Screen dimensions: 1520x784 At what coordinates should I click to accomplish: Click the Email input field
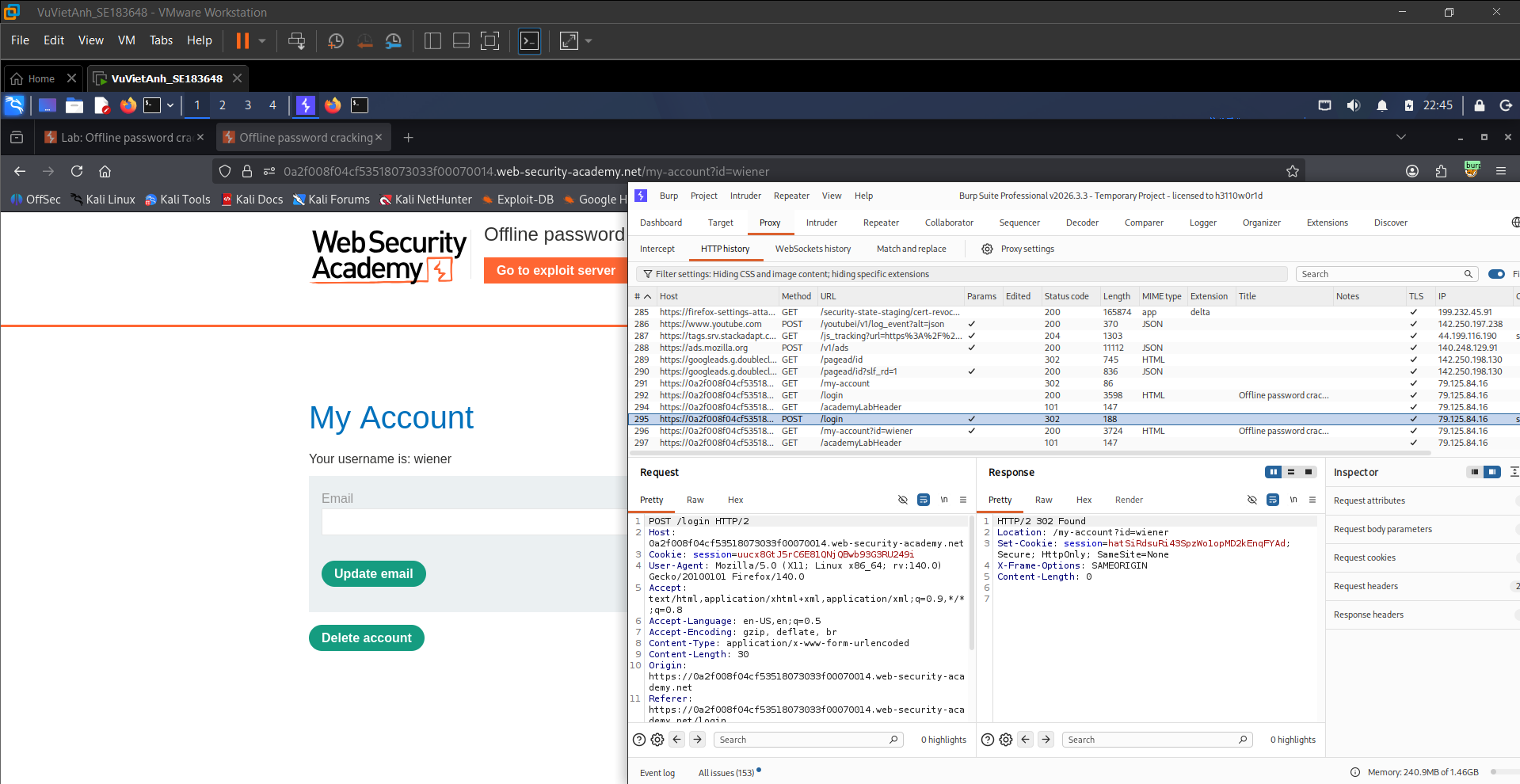(x=474, y=522)
